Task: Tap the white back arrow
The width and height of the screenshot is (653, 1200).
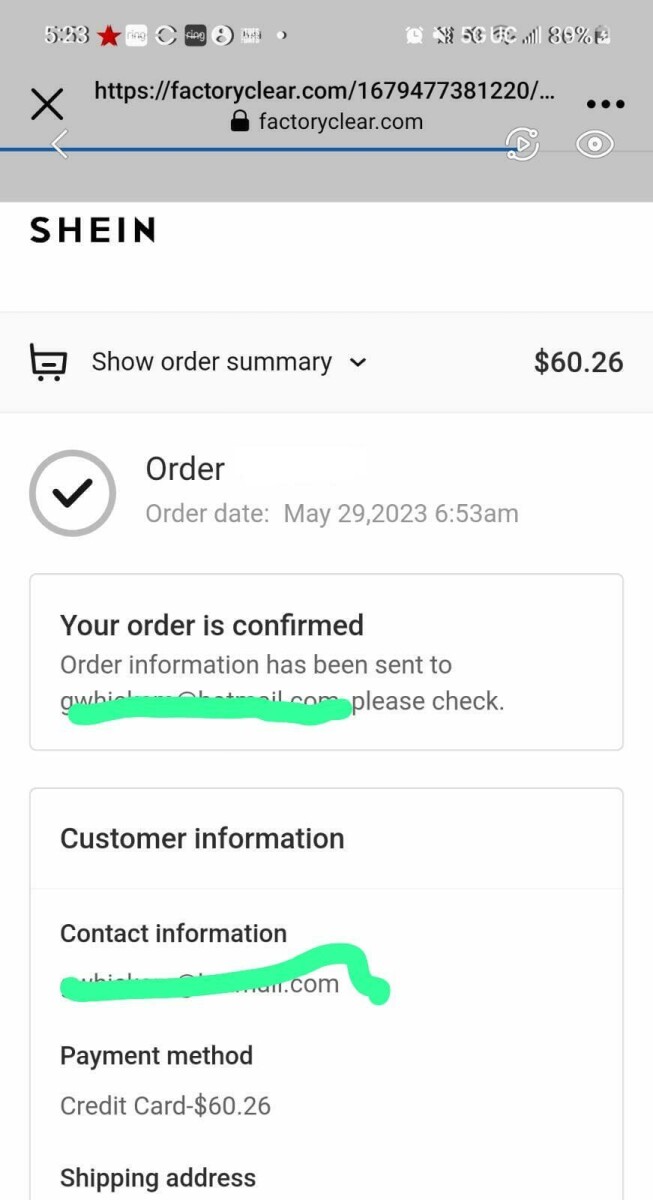Action: point(61,145)
